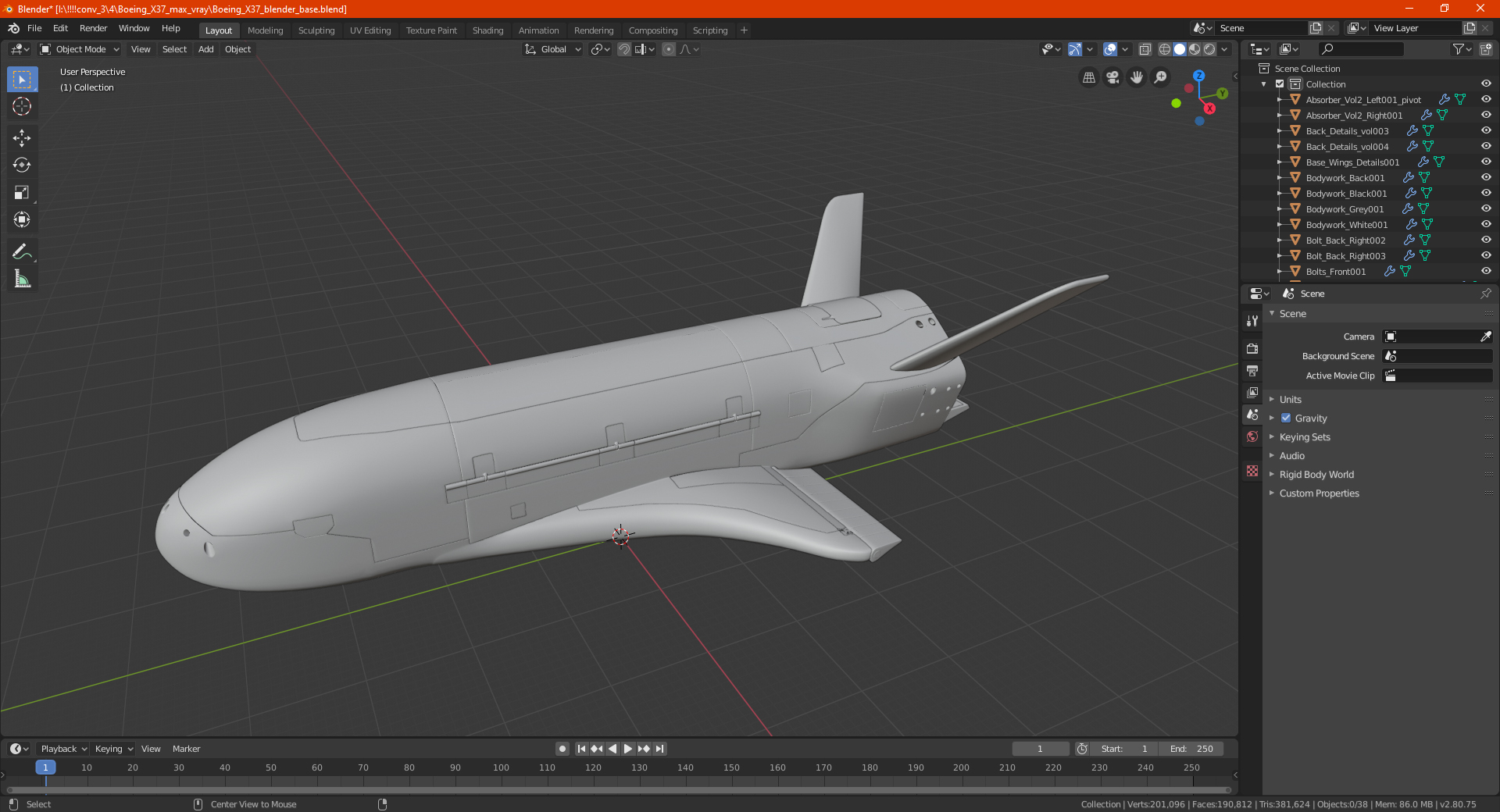This screenshot has height=812, width=1500.
Task: Click the Blender logo menu
Action: coord(13,28)
